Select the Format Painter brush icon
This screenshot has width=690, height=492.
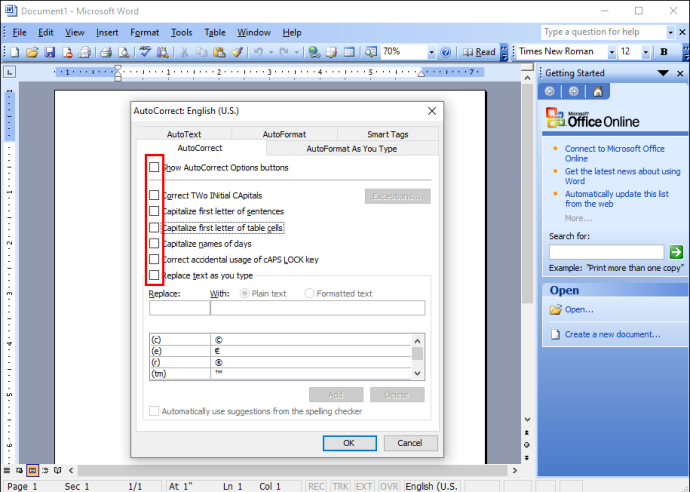(237, 52)
